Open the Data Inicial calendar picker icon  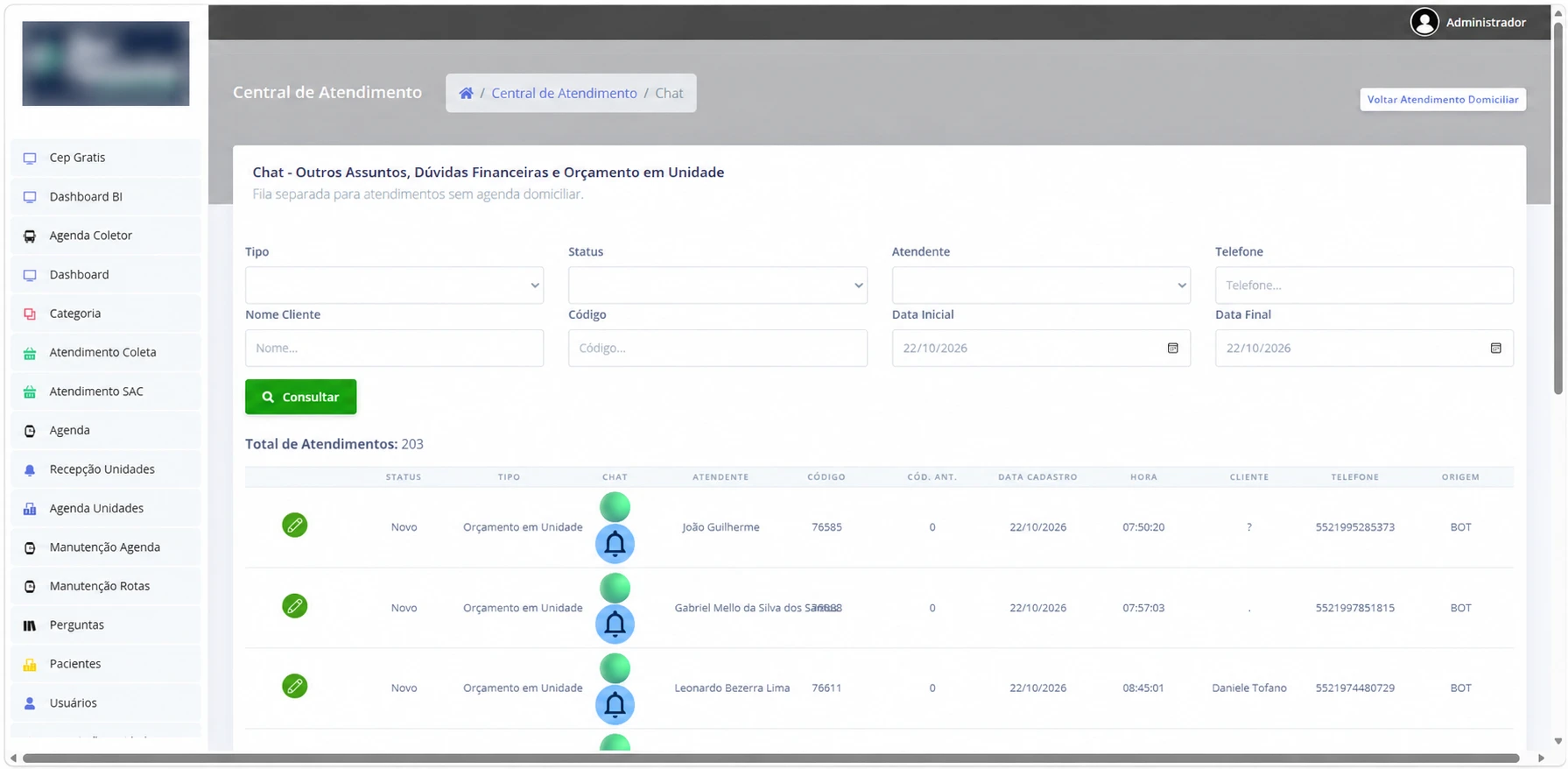(1172, 348)
